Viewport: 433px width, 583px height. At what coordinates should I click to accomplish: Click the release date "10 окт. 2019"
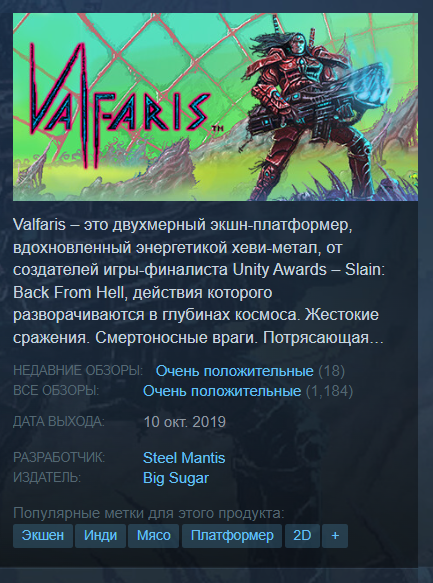pos(184,422)
